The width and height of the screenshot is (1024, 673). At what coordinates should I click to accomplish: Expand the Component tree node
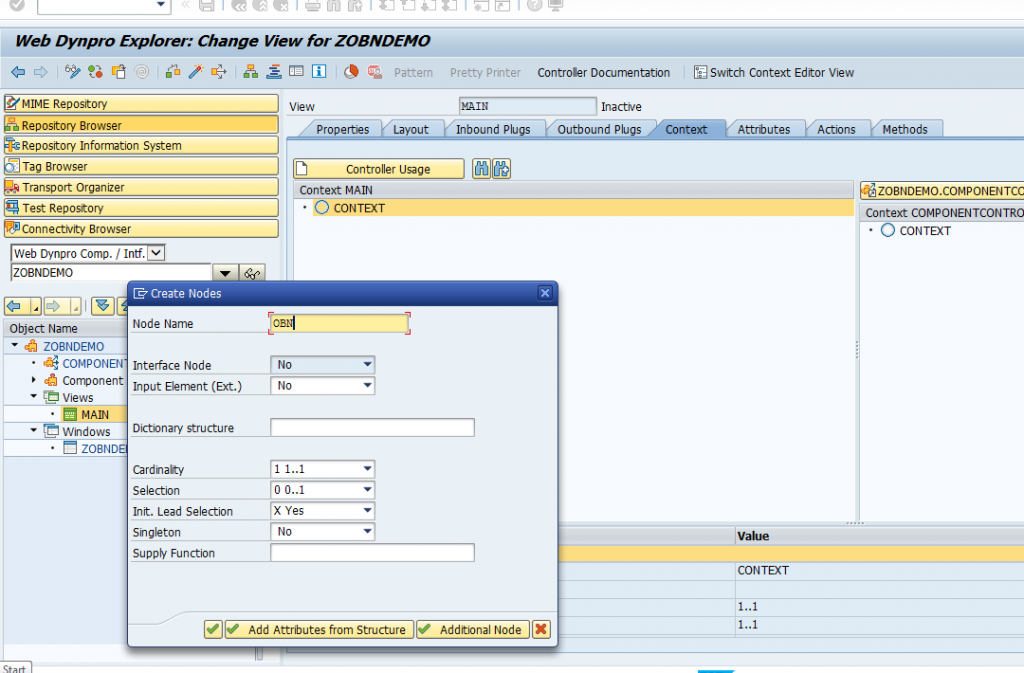[x=34, y=379]
